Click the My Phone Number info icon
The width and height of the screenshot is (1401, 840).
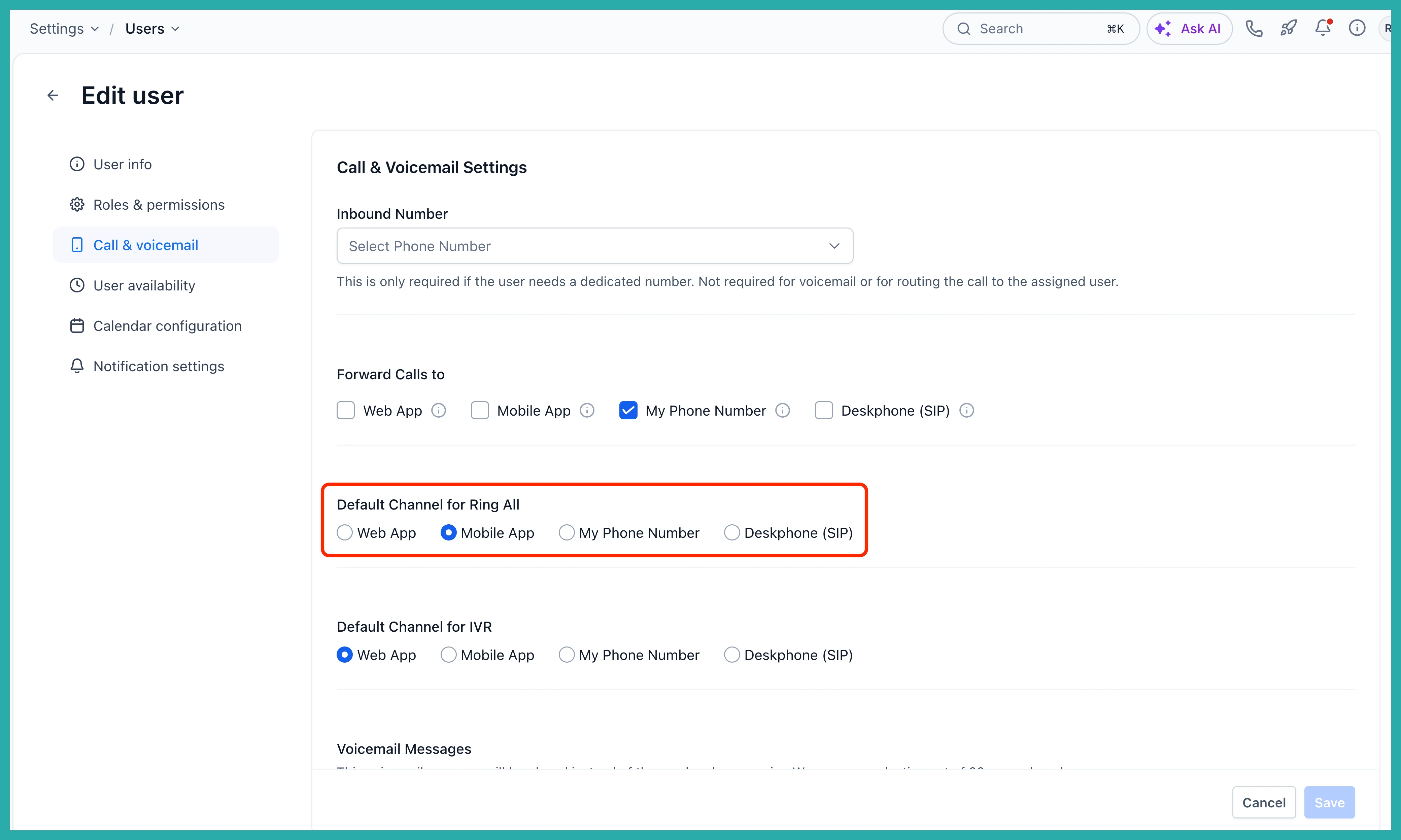point(782,410)
